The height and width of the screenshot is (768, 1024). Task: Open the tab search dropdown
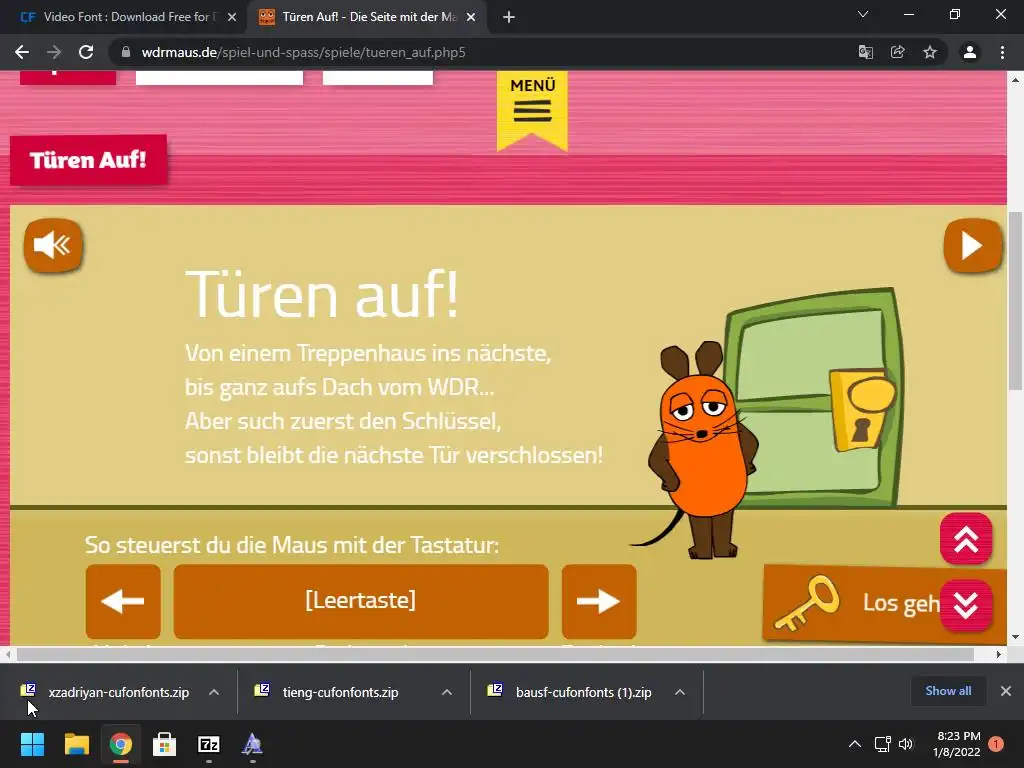[x=863, y=14]
